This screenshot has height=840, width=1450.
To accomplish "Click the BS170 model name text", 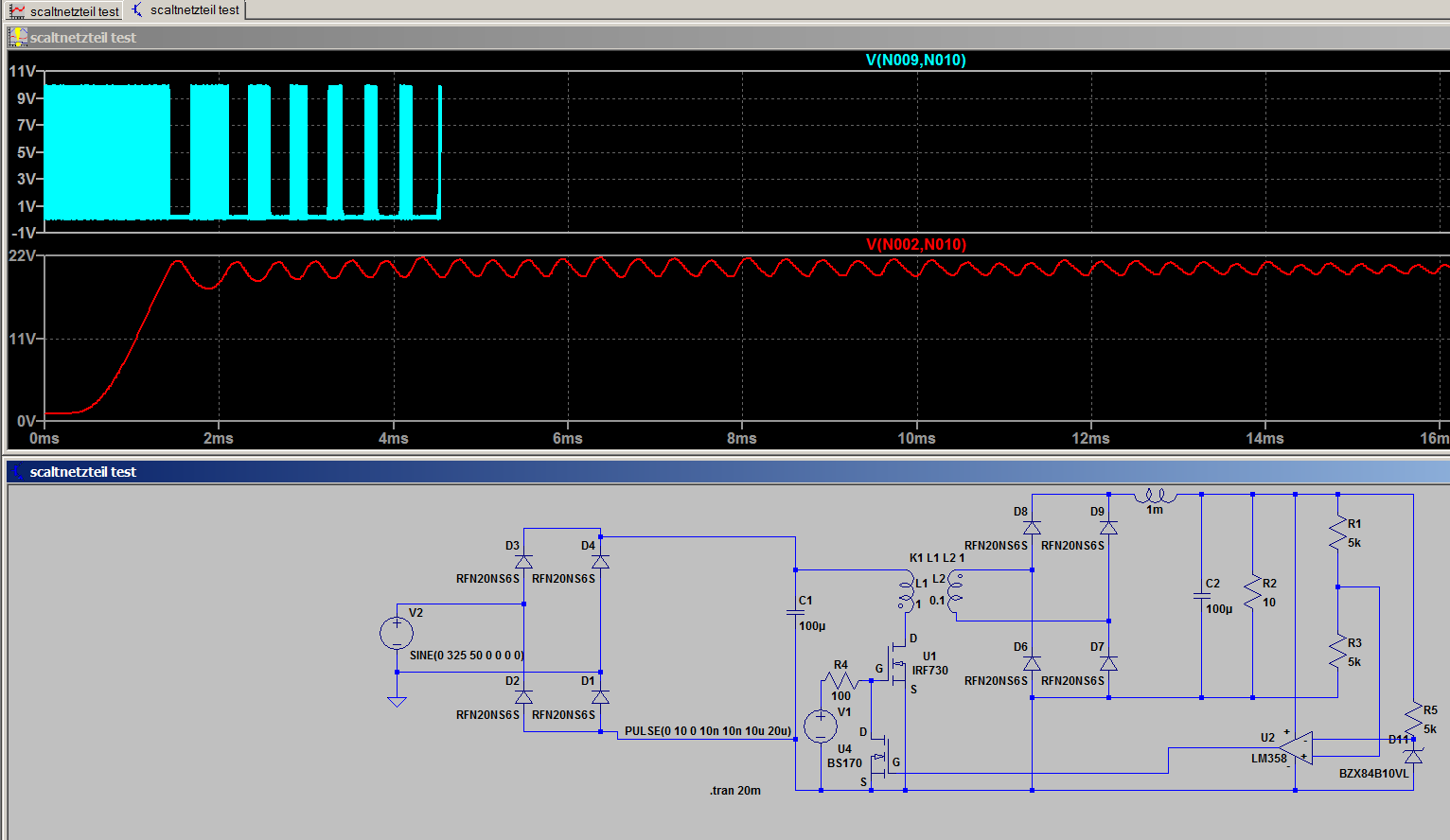I will pos(844,762).
